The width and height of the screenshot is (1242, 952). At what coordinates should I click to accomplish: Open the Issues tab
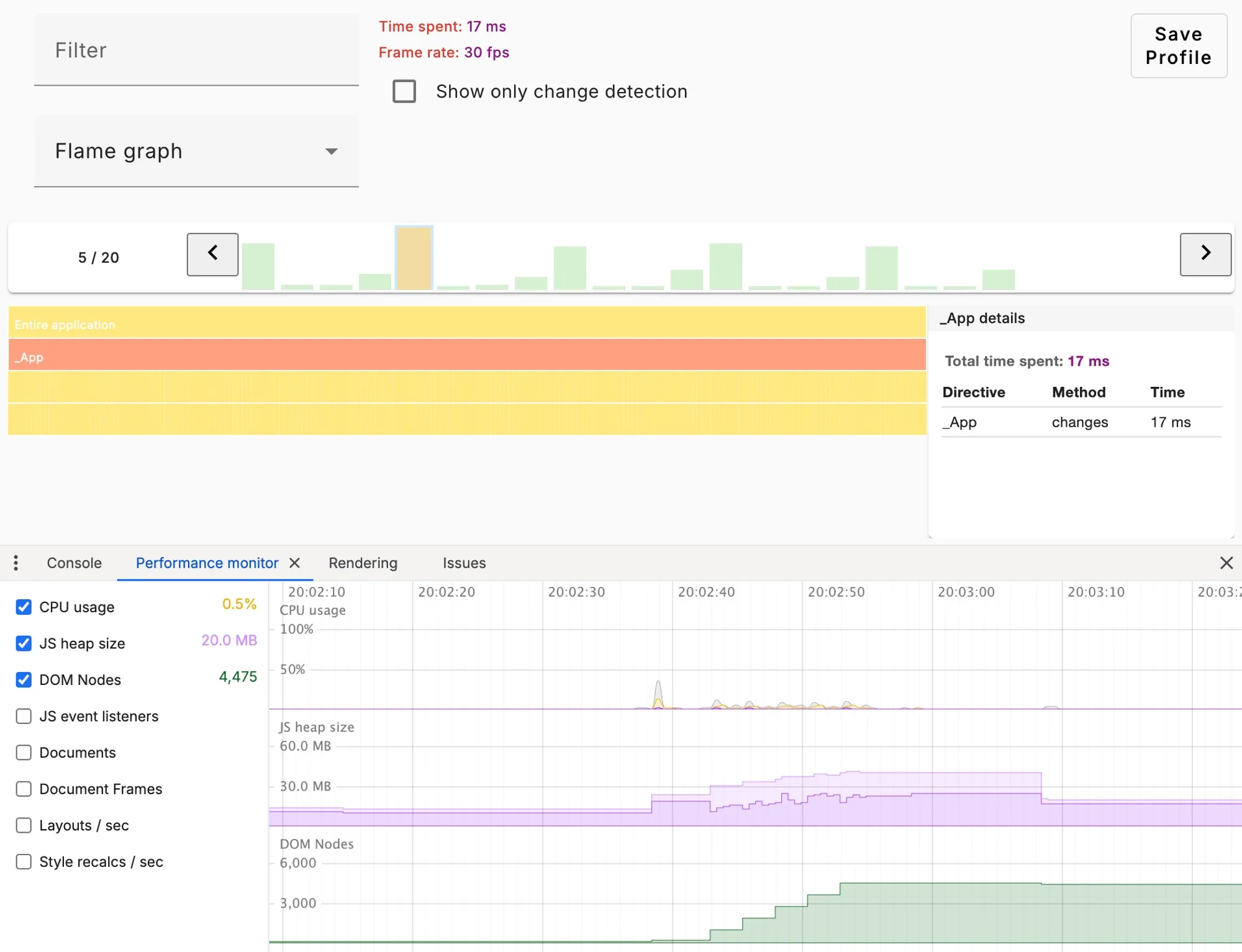tap(464, 563)
